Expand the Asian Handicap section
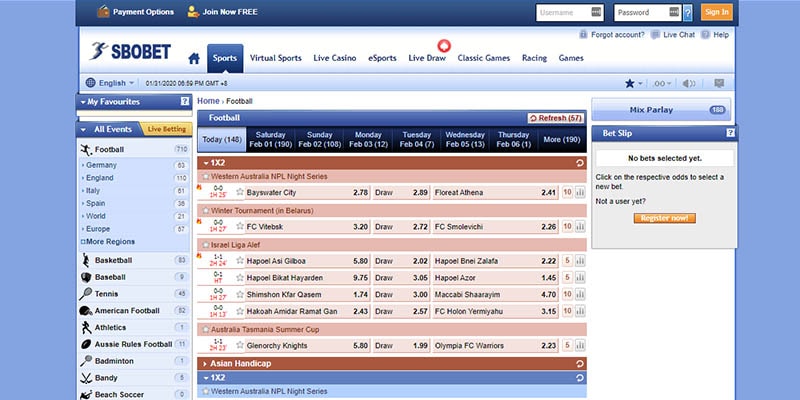The image size is (800, 400). (x=205, y=364)
